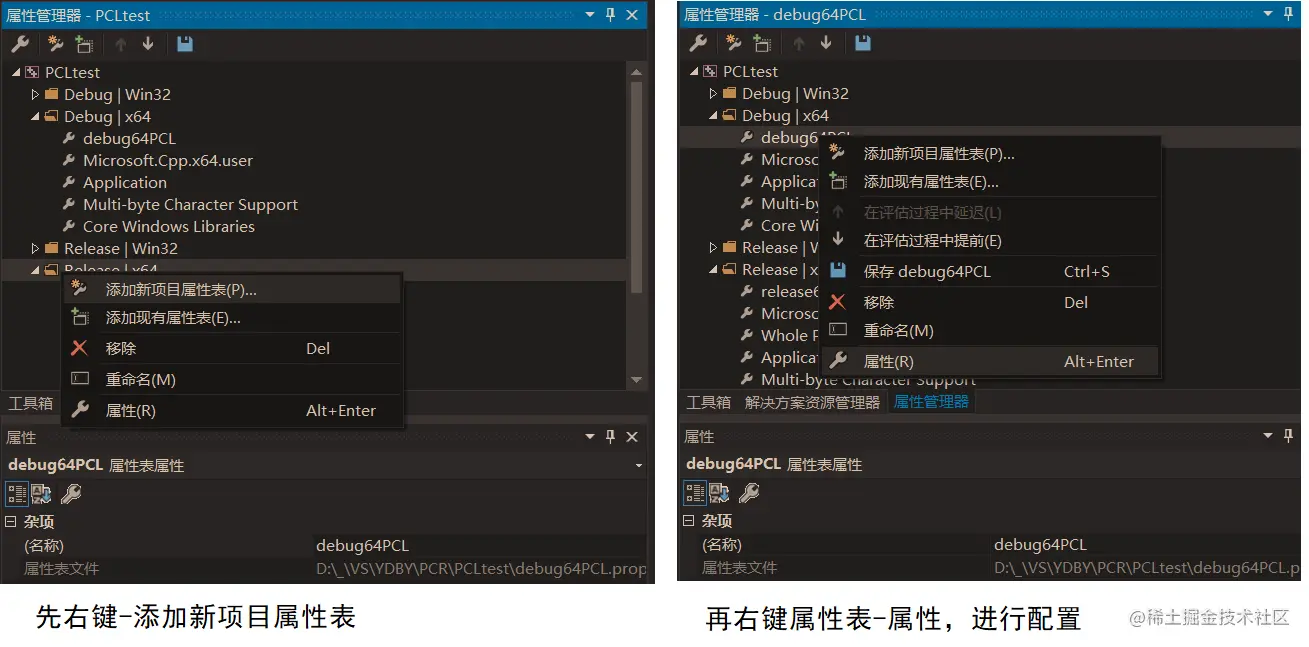Click the save disk icon in PCLtest manager toolbar

185,44
